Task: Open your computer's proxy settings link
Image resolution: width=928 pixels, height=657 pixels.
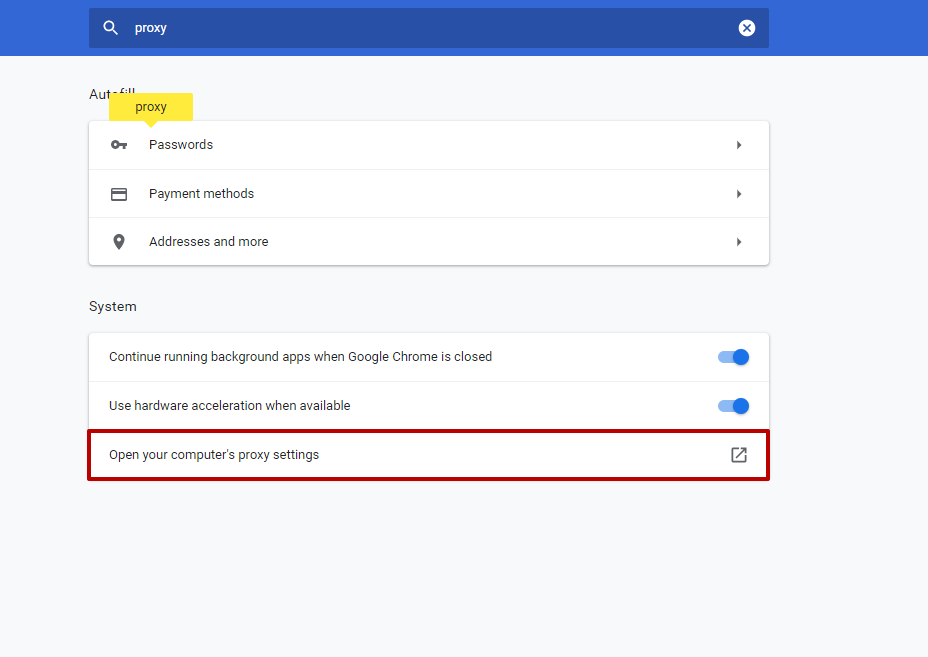Action: (214, 455)
